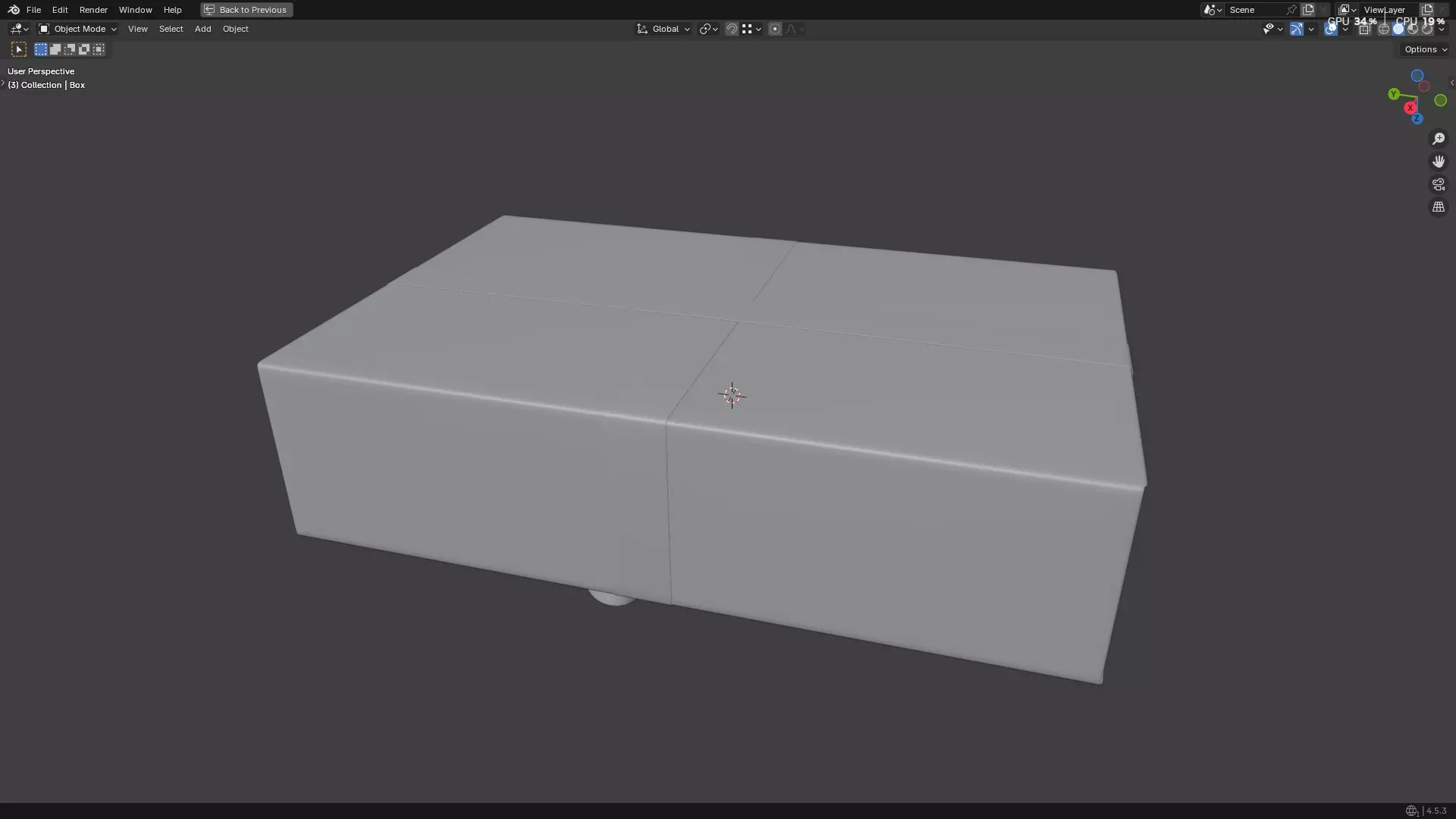
Task: Click the zoom viewport magnifier icon
Action: [x=1439, y=139]
